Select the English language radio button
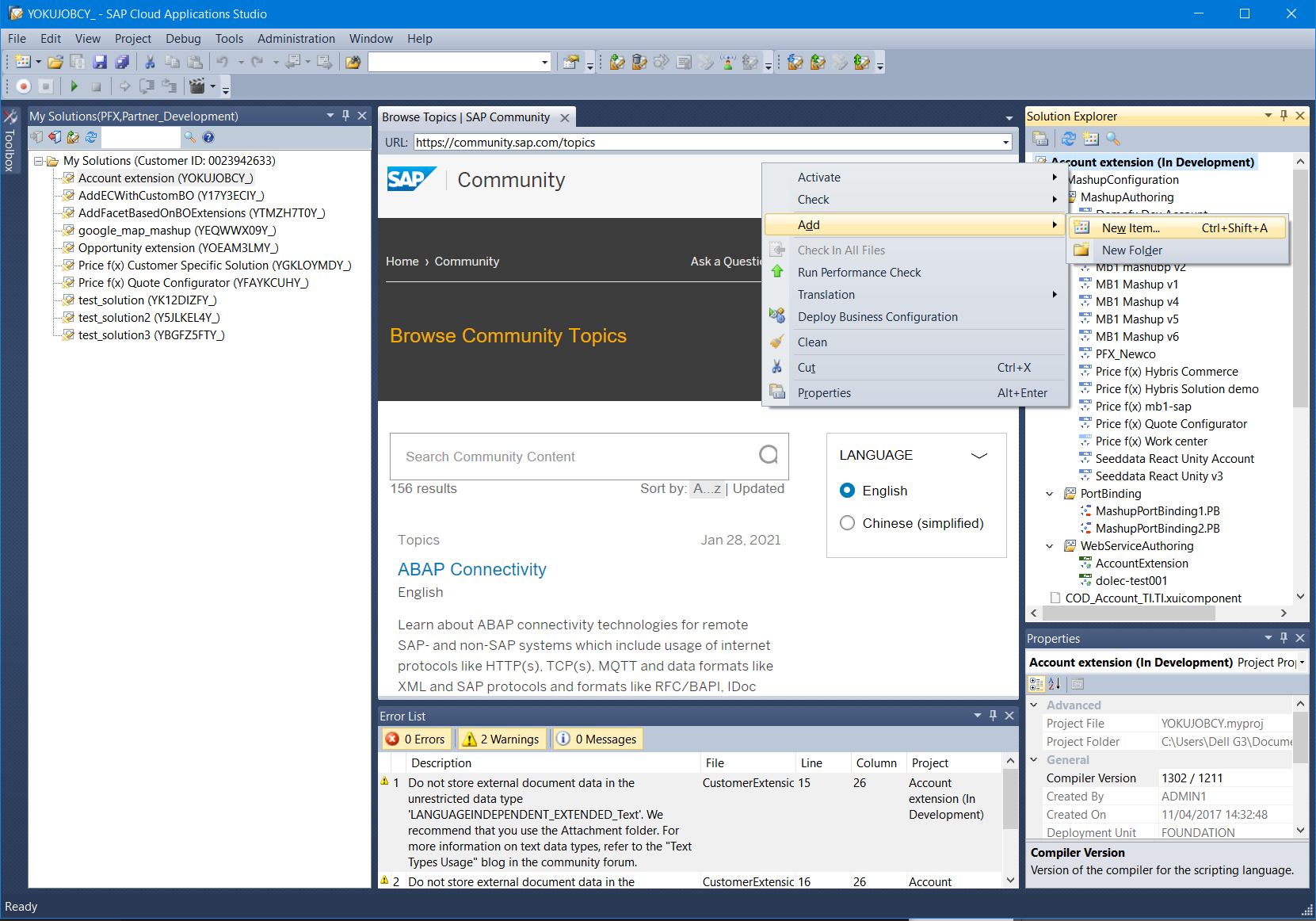This screenshot has width=1316, height=921. (x=847, y=491)
